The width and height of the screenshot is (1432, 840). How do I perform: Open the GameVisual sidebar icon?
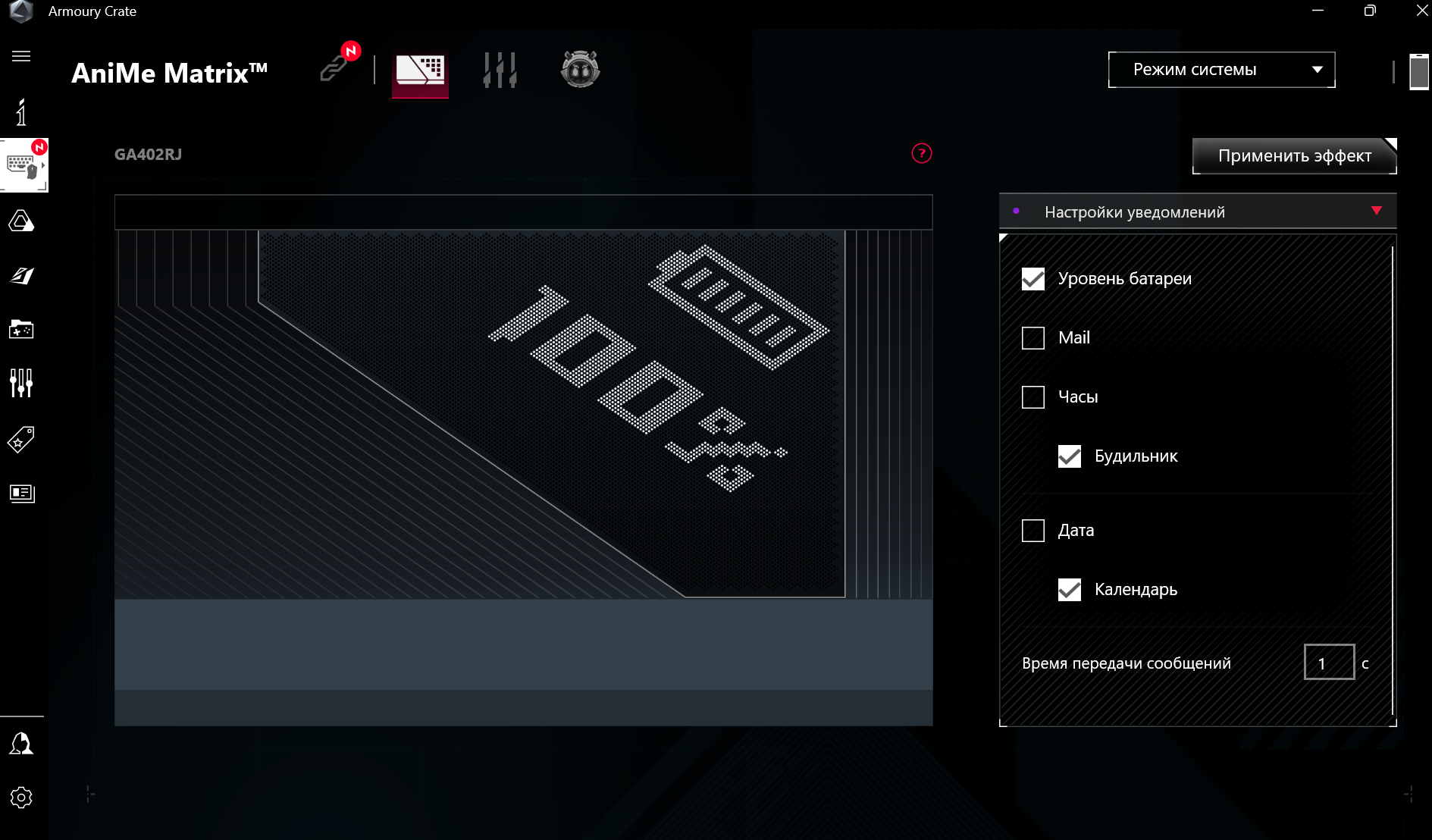pos(21,276)
